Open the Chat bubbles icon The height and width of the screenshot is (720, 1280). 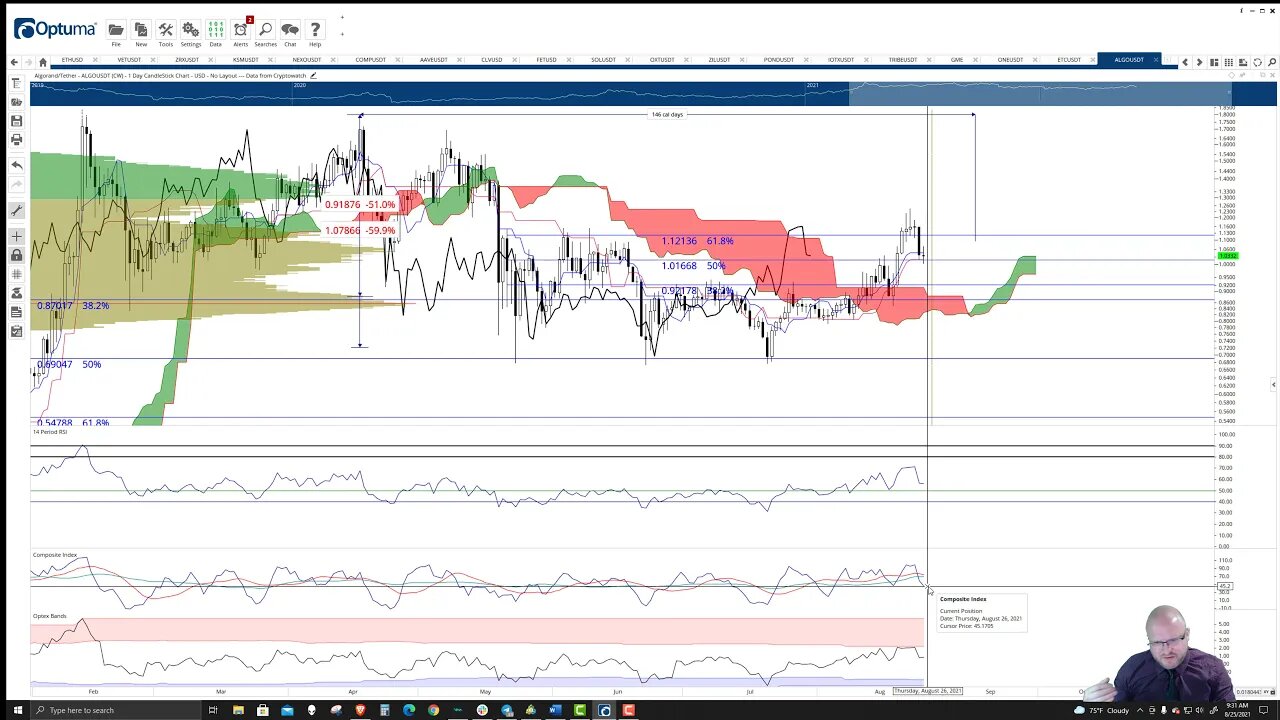click(x=290, y=31)
